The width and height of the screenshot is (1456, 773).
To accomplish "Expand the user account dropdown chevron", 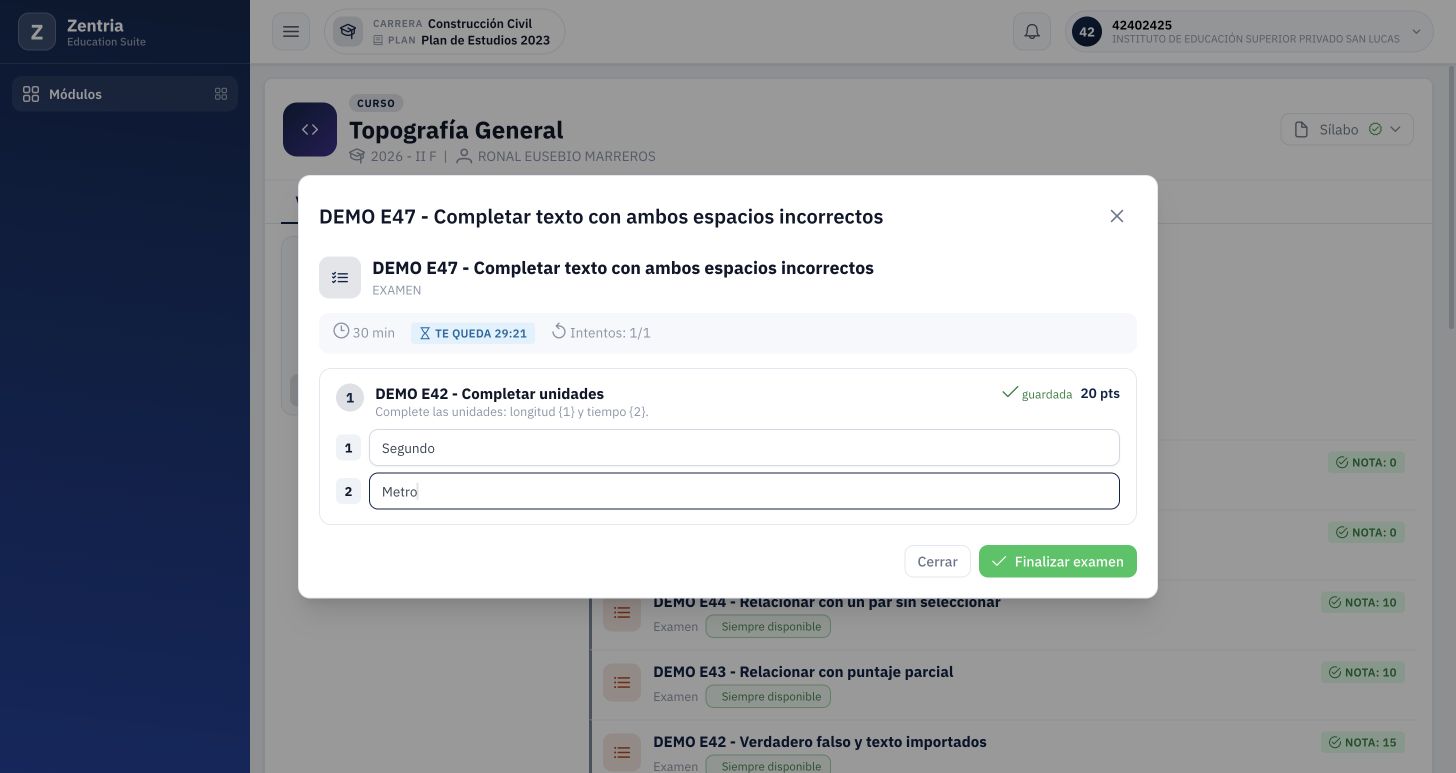I will click(1416, 32).
